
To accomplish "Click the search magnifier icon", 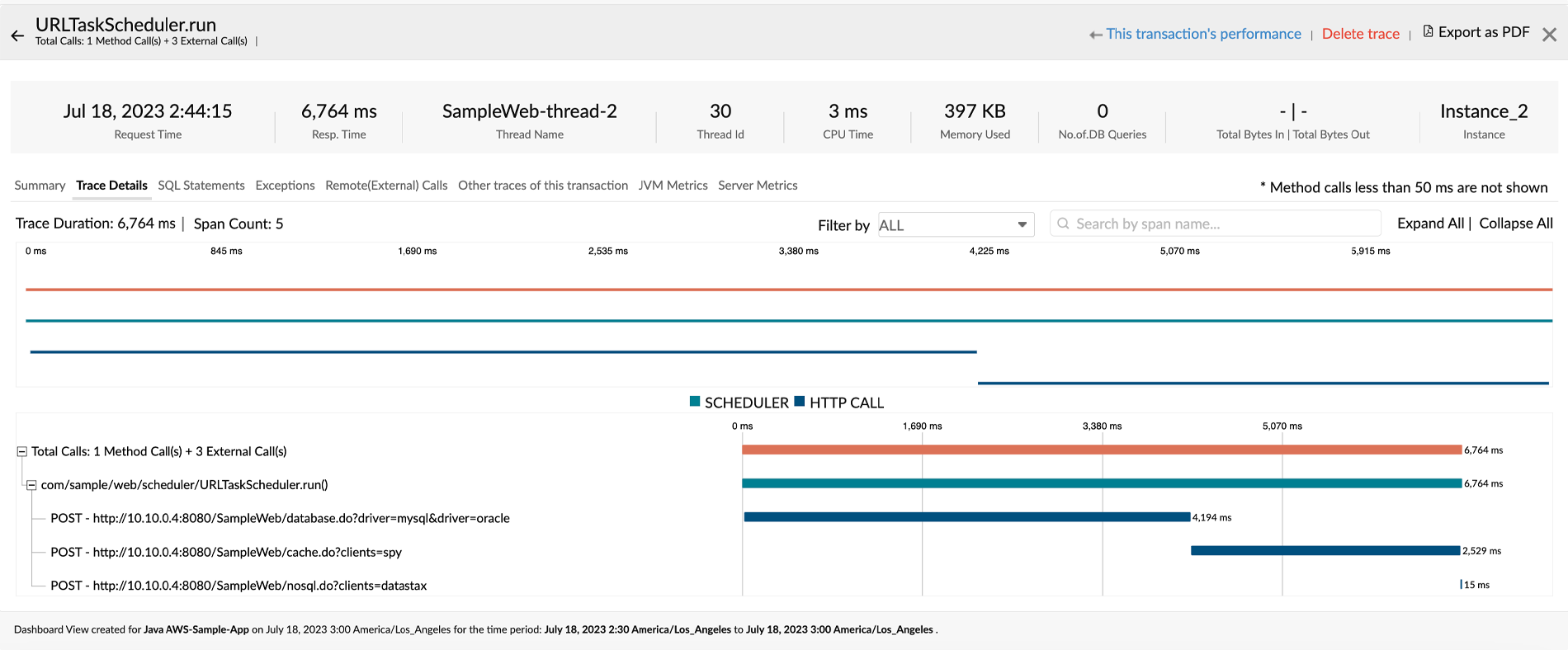I will click(x=1063, y=224).
